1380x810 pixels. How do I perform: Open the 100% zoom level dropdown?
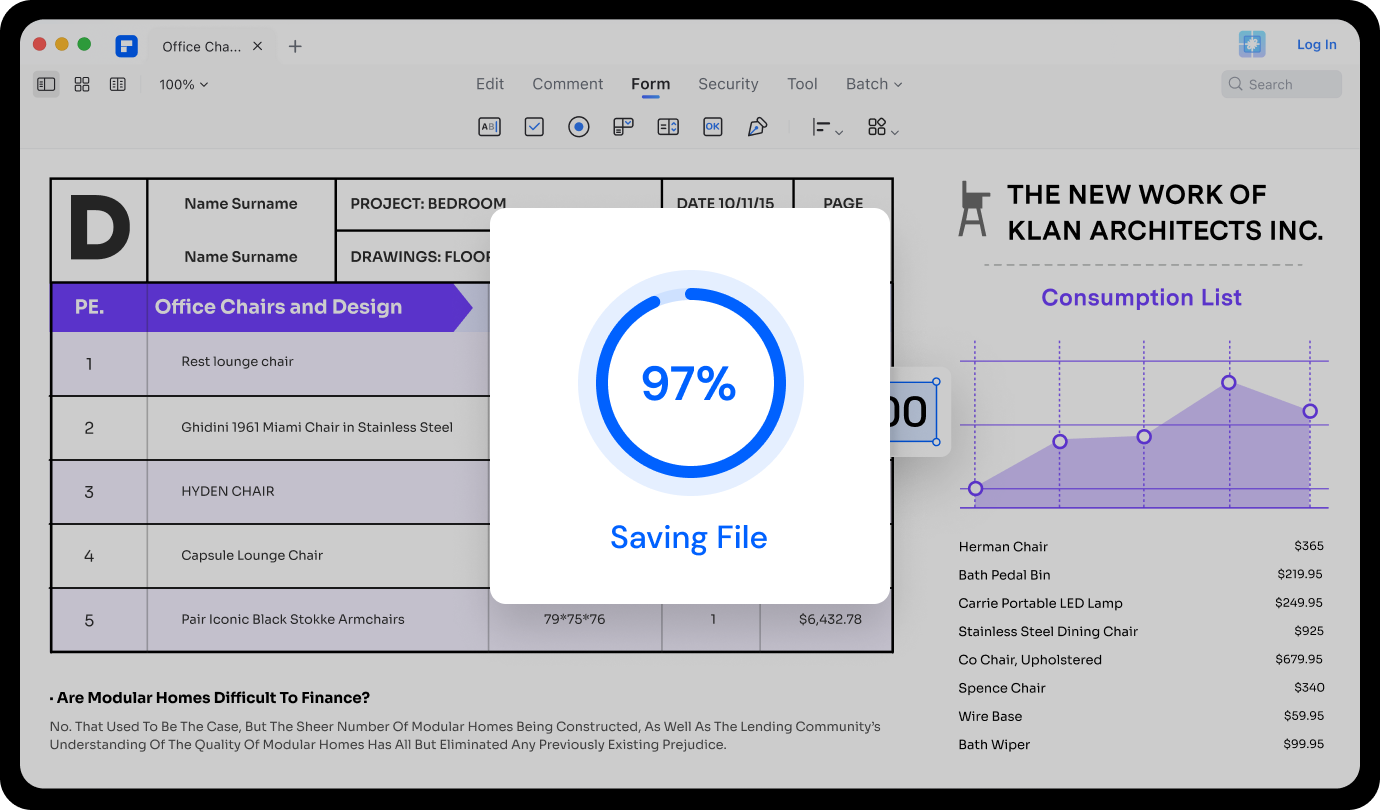click(x=184, y=85)
